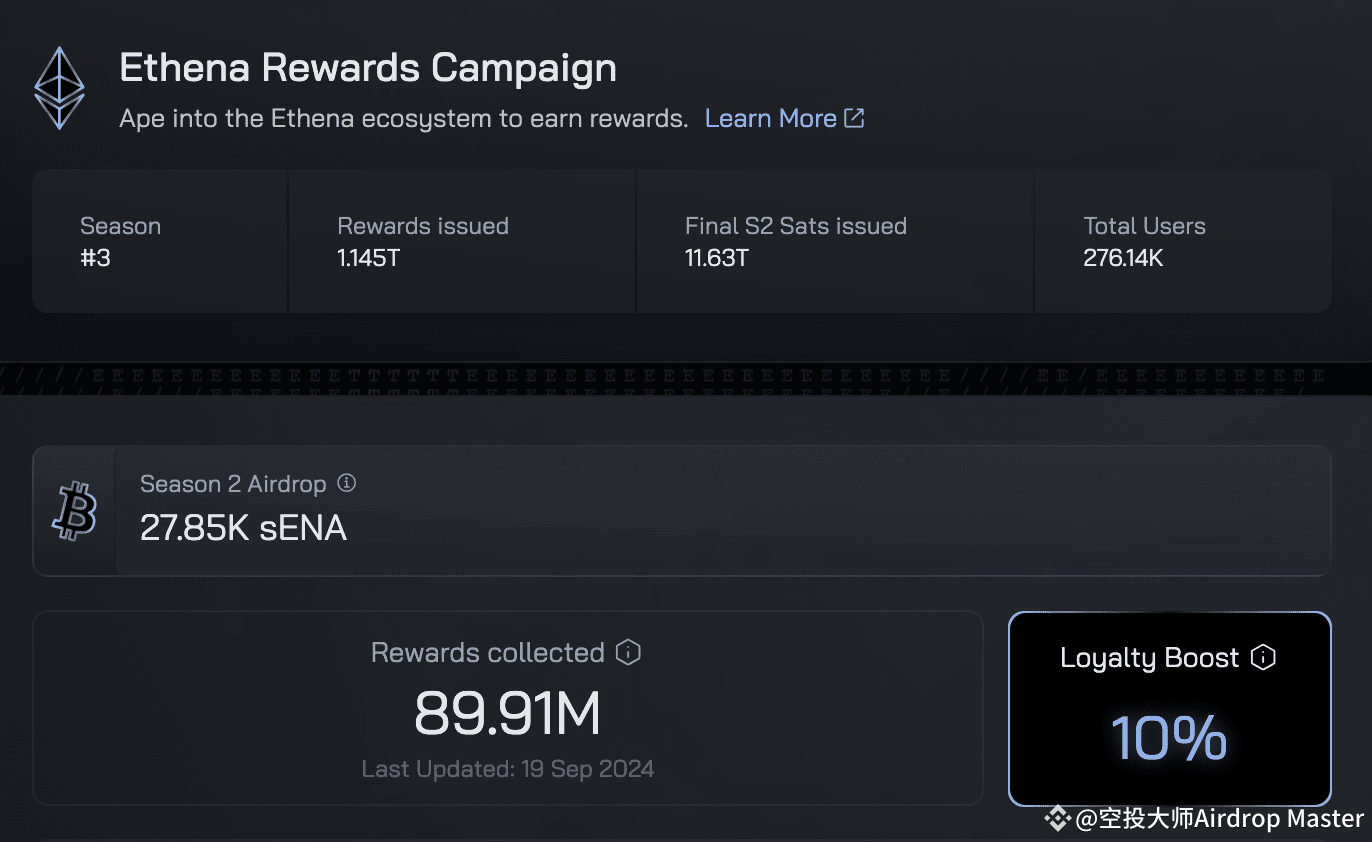This screenshot has width=1372, height=842.
Task: Select the Total Users 276.14K card
Action: pos(1183,241)
